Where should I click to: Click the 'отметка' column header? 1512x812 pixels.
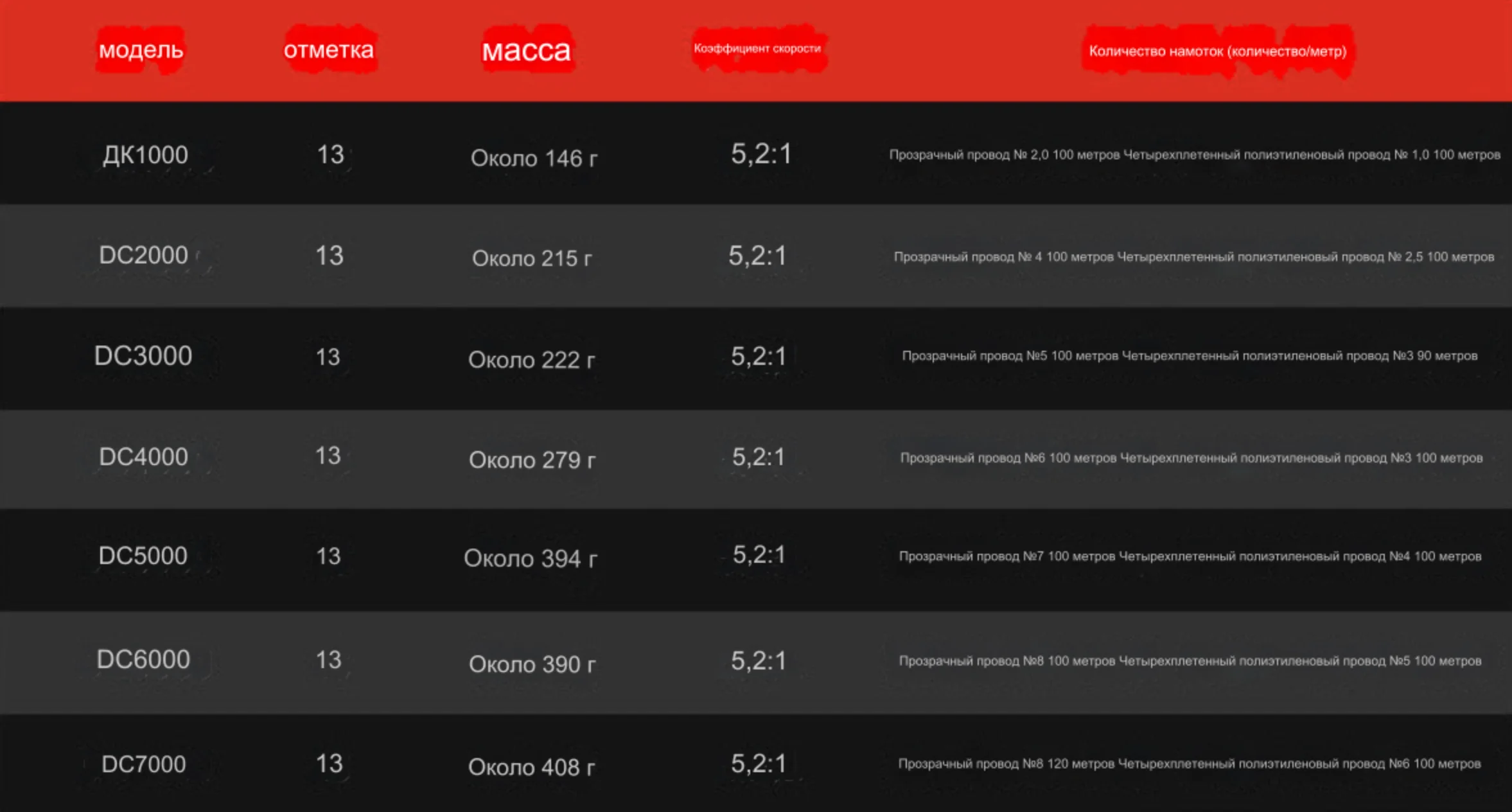(329, 50)
